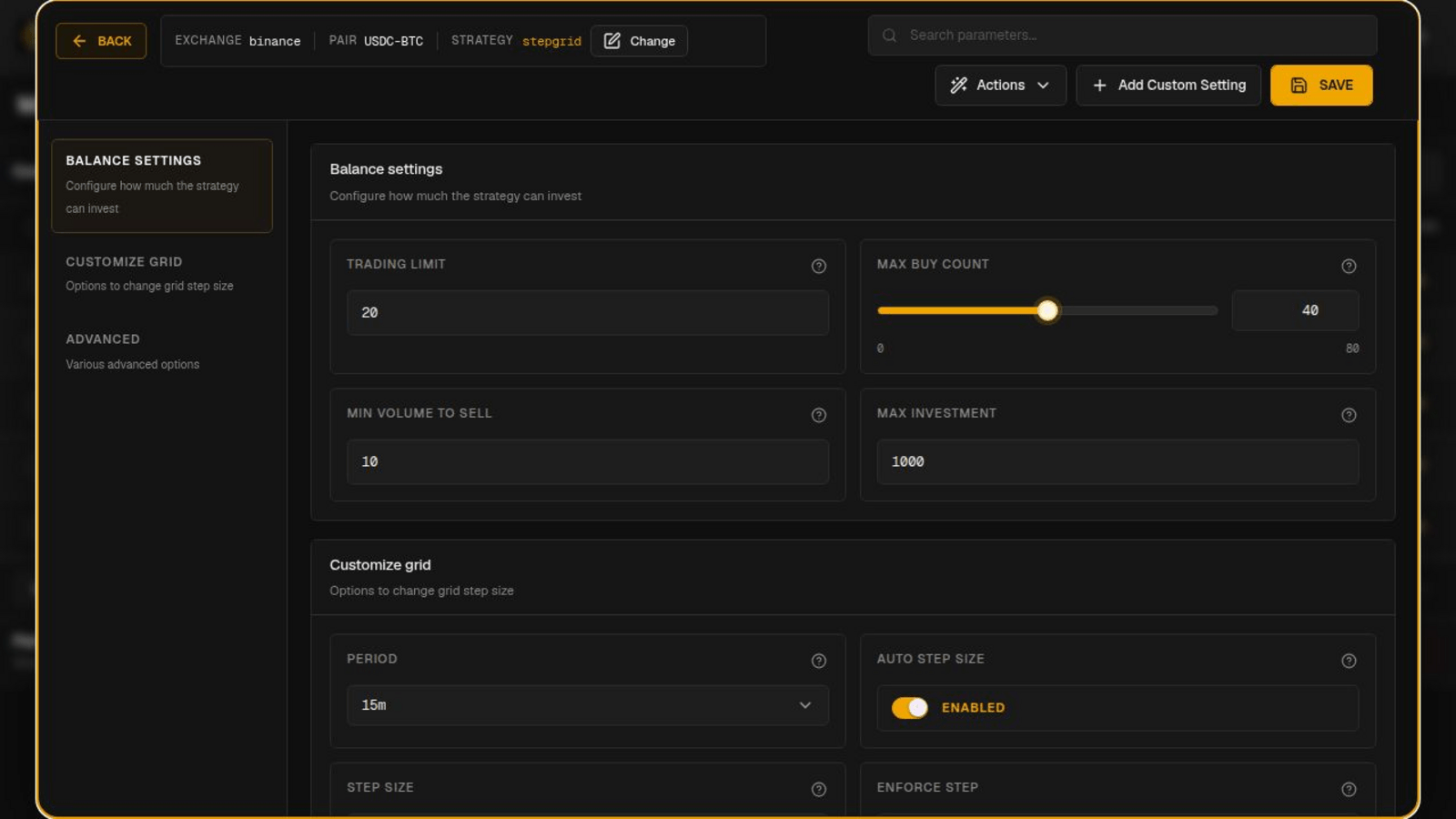1456x819 pixels.
Task: Click Add Custom Setting button
Action: [1168, 86]
